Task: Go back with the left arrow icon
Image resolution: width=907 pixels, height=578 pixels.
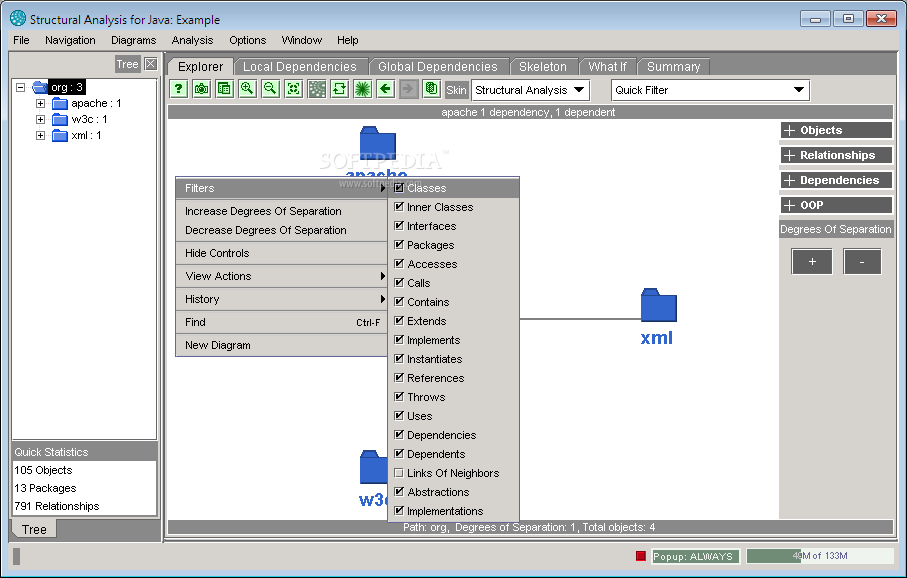Action: 386,89
